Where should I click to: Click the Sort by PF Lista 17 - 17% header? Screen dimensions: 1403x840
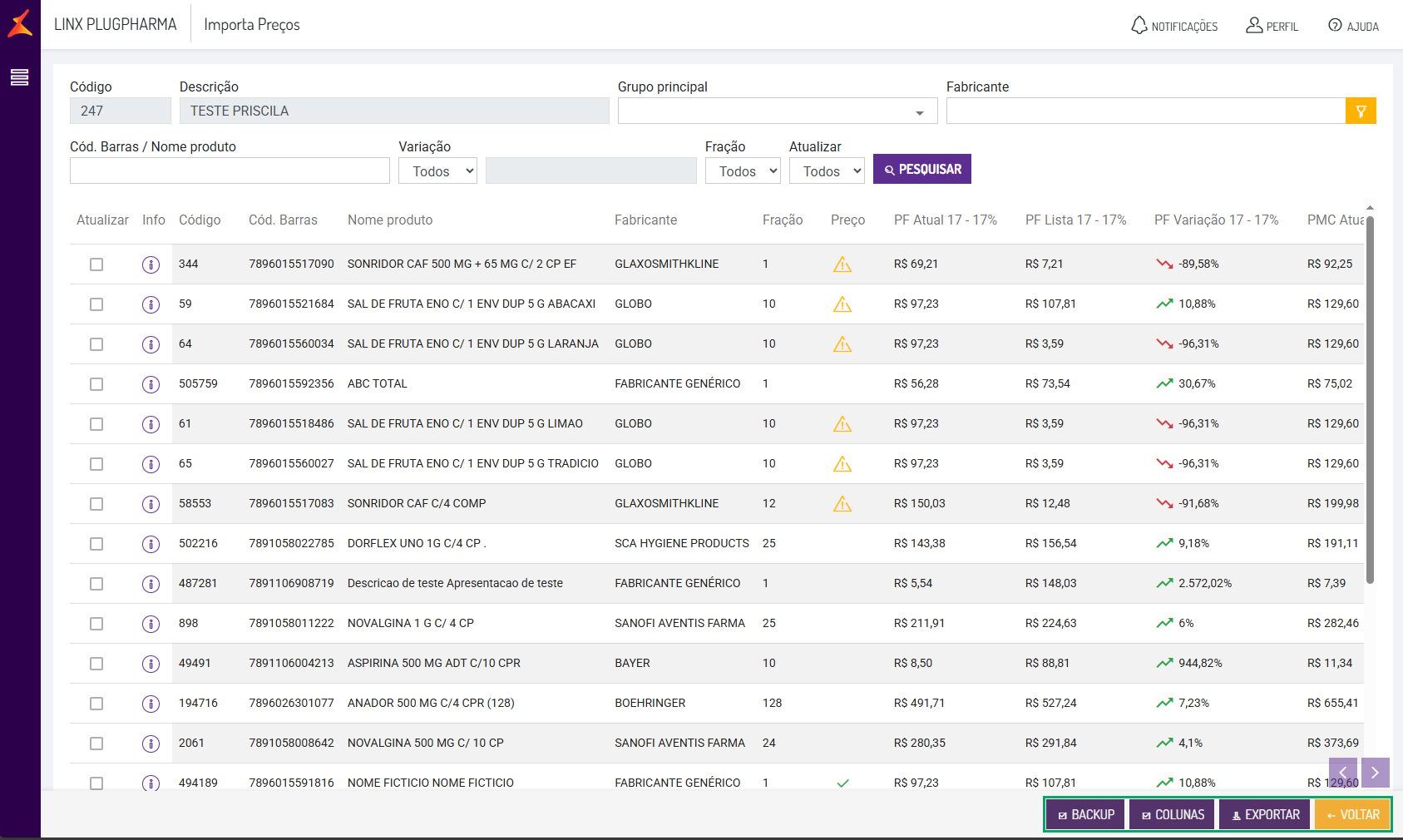(x=1076, y=220)
